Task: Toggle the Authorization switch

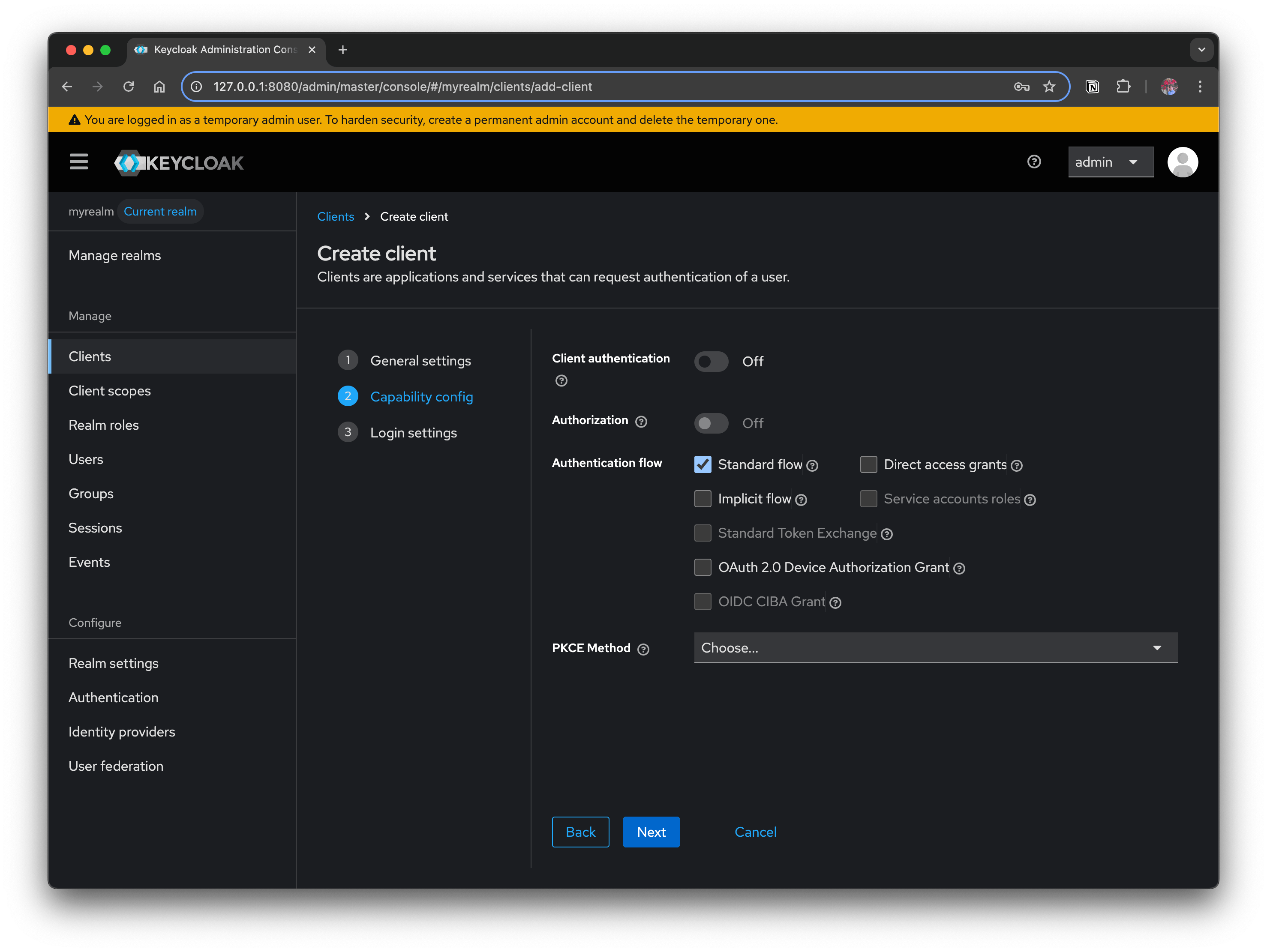Action: point(711,423)
